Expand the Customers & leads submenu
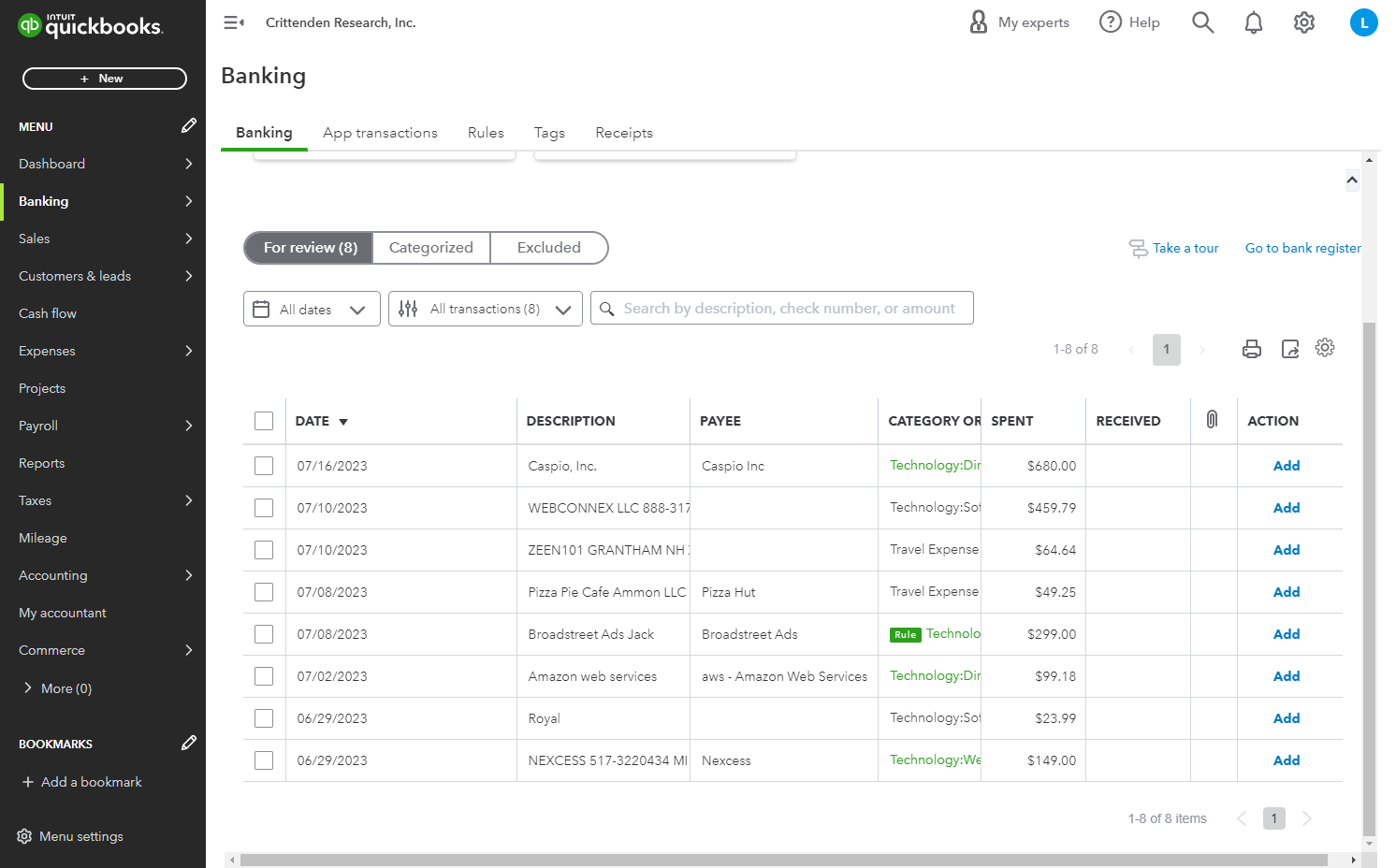 [x=189, y=276]
